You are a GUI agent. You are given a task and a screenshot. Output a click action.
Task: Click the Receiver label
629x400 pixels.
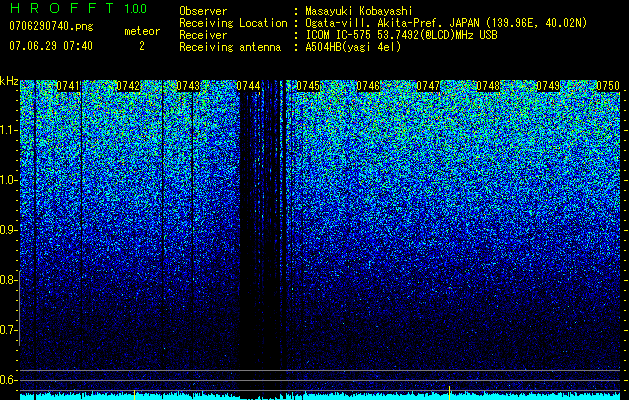pyautogui.click(x=203, y=35)
